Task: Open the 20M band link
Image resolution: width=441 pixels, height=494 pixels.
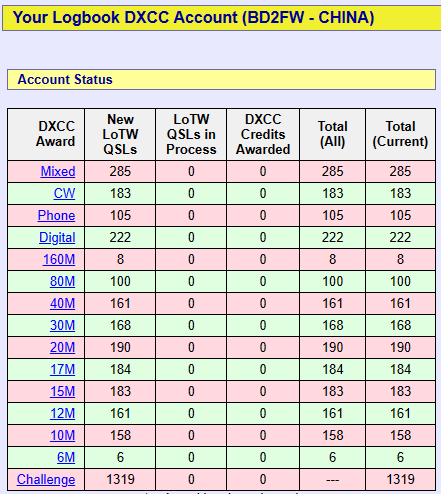Action: tap(63, 348)
